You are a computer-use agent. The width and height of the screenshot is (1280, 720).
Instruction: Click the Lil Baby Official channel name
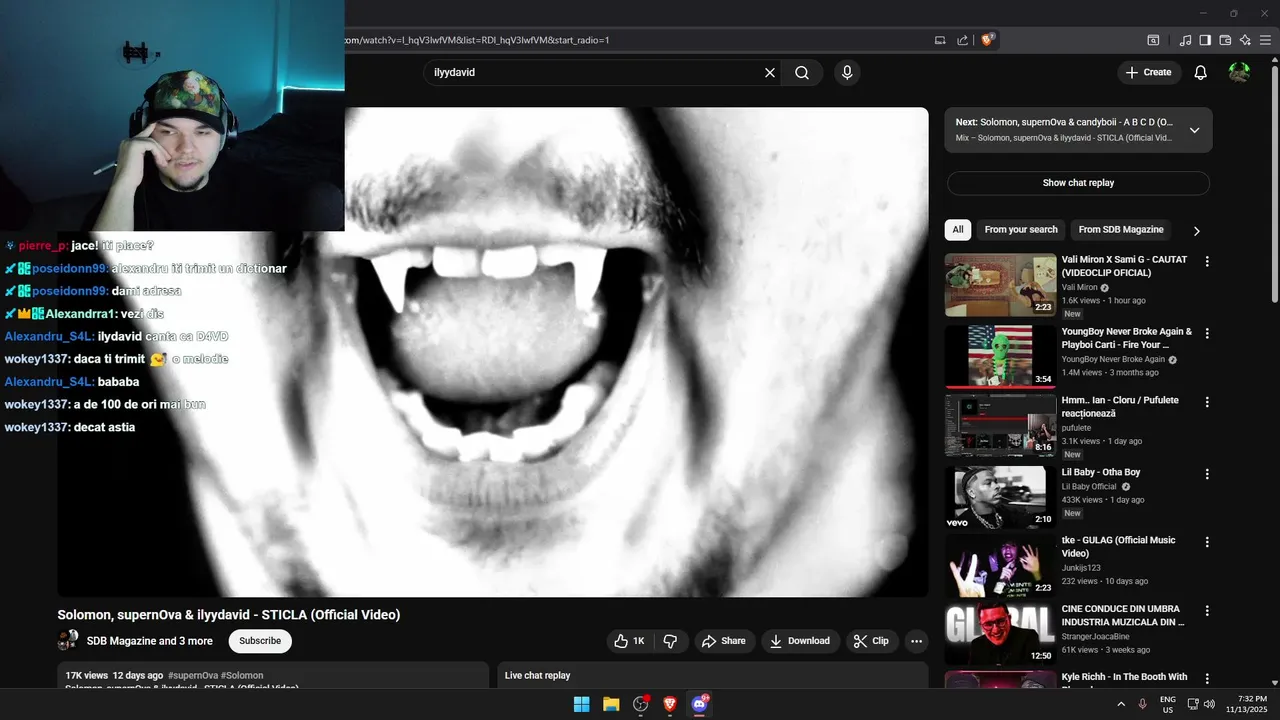(1089, 487)
